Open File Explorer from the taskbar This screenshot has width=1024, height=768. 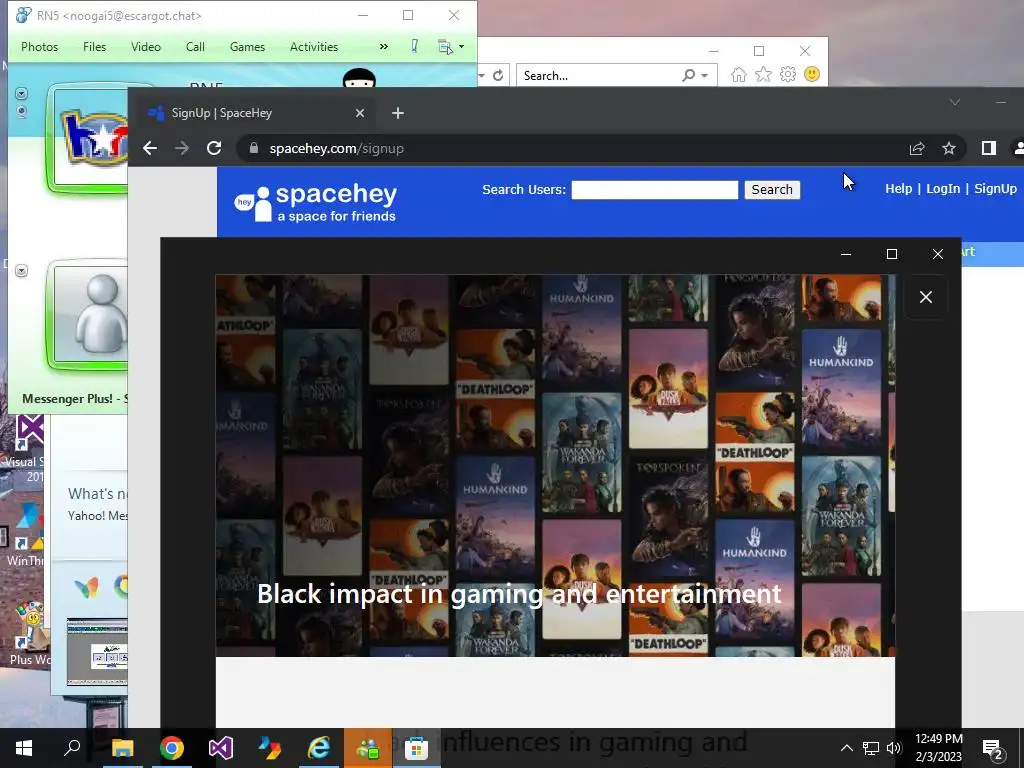point(122,748)
